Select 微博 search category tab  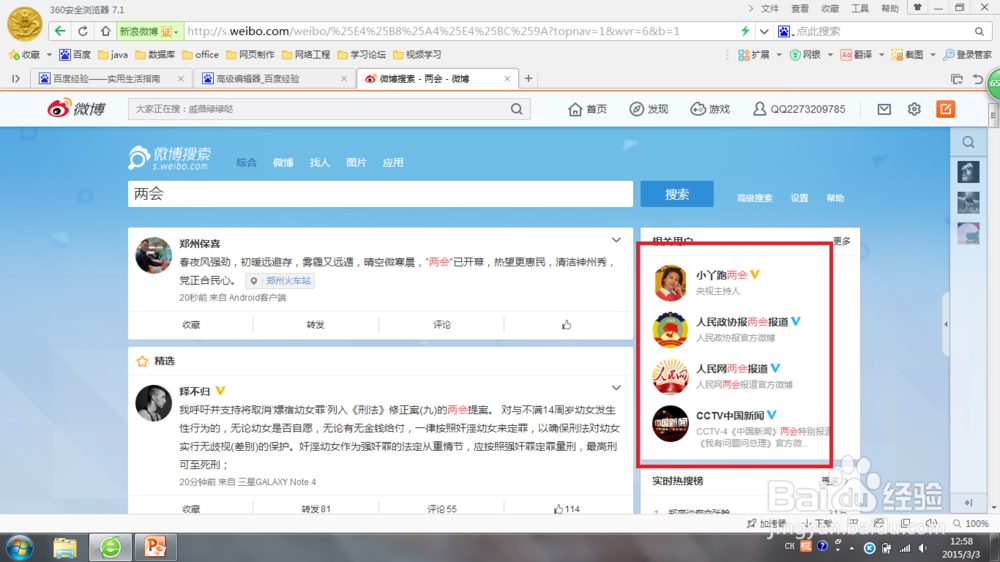point(283,163)
